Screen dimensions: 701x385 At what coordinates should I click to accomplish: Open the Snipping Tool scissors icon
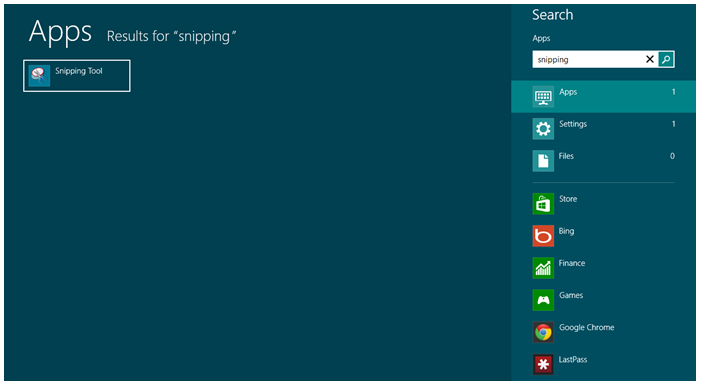tap(39, 76)
